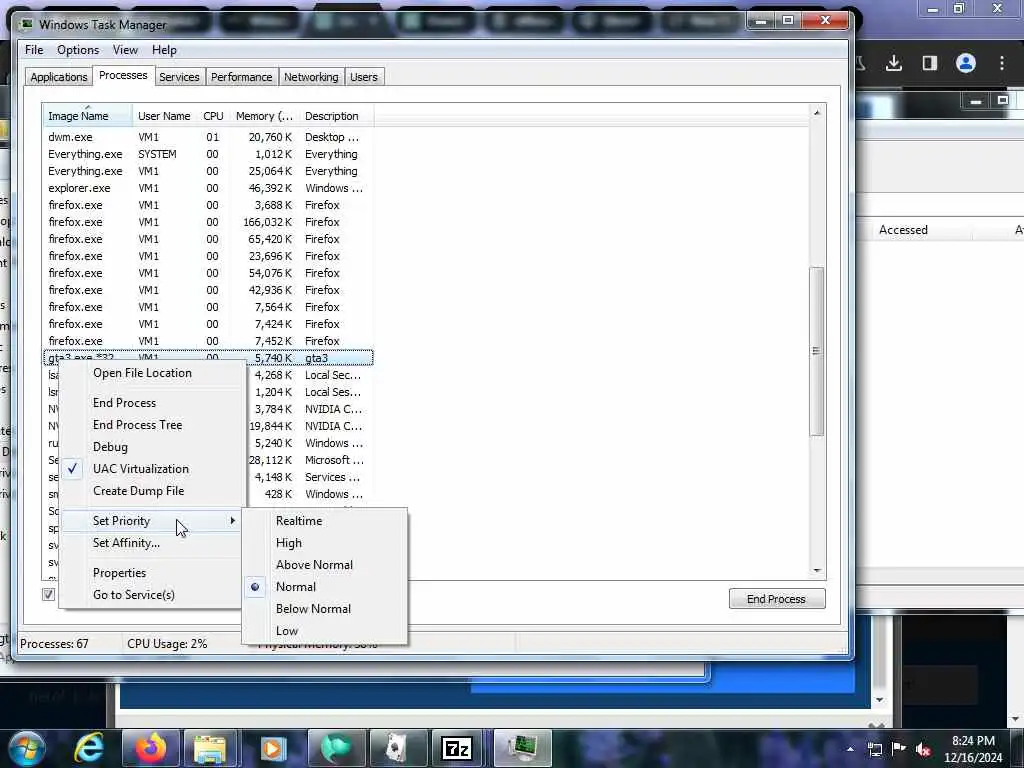This screenshot has width=1024, height=768.
Task: Open Set Affinity... from context menu
Action: [126, 543]
